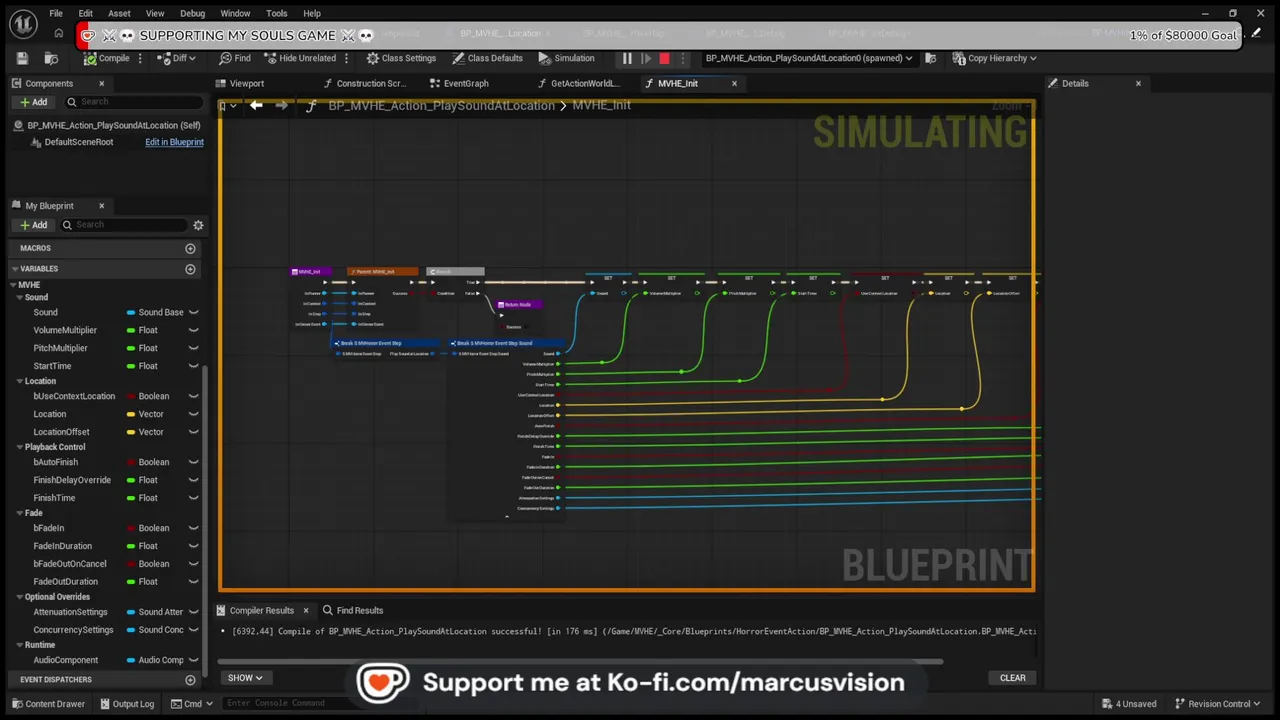
Task: Click the Float type pill for PitchMultiplier
Action: tap(131, 348)
